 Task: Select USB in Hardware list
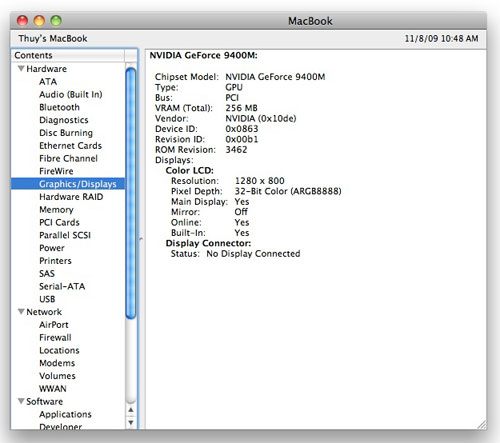(47, 299)
